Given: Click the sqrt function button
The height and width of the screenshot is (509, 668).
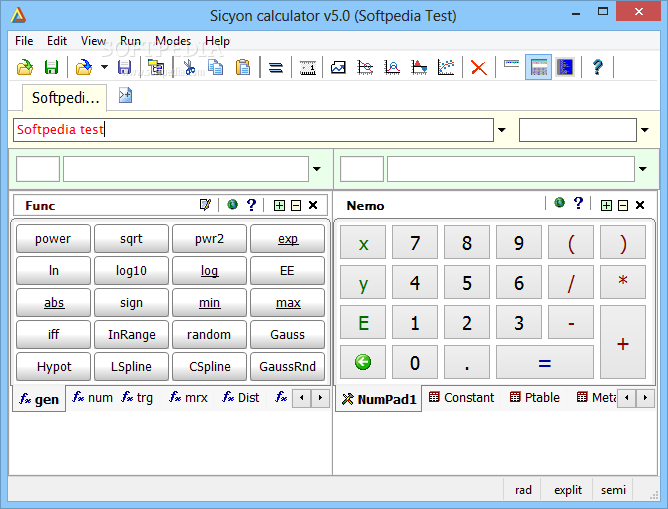Looking at the screenshot, I should [131, 239].
